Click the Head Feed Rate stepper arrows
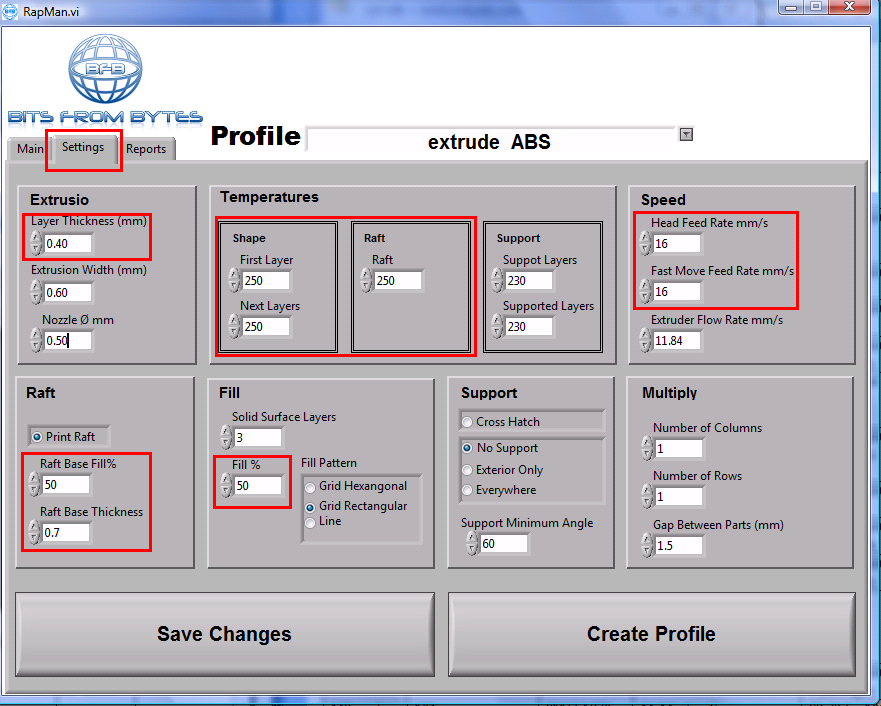Image resolution: width=881 pixels, height=706 pixels. [645, 243]
